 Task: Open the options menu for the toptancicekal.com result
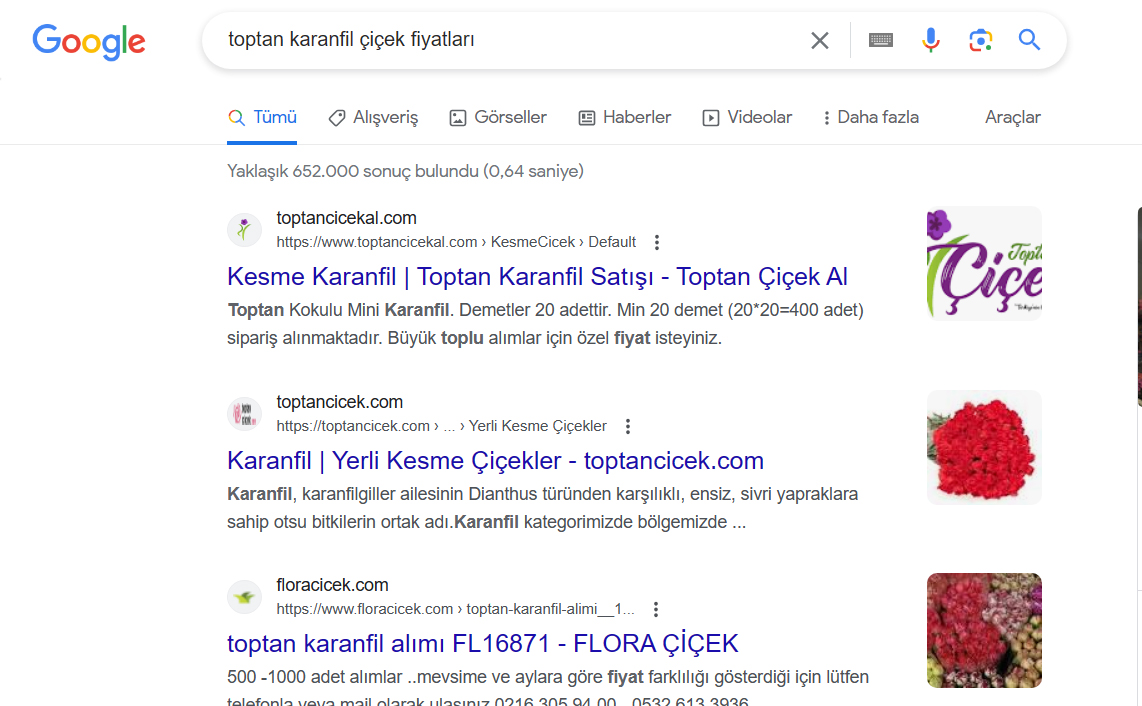(x=657, y=243)
